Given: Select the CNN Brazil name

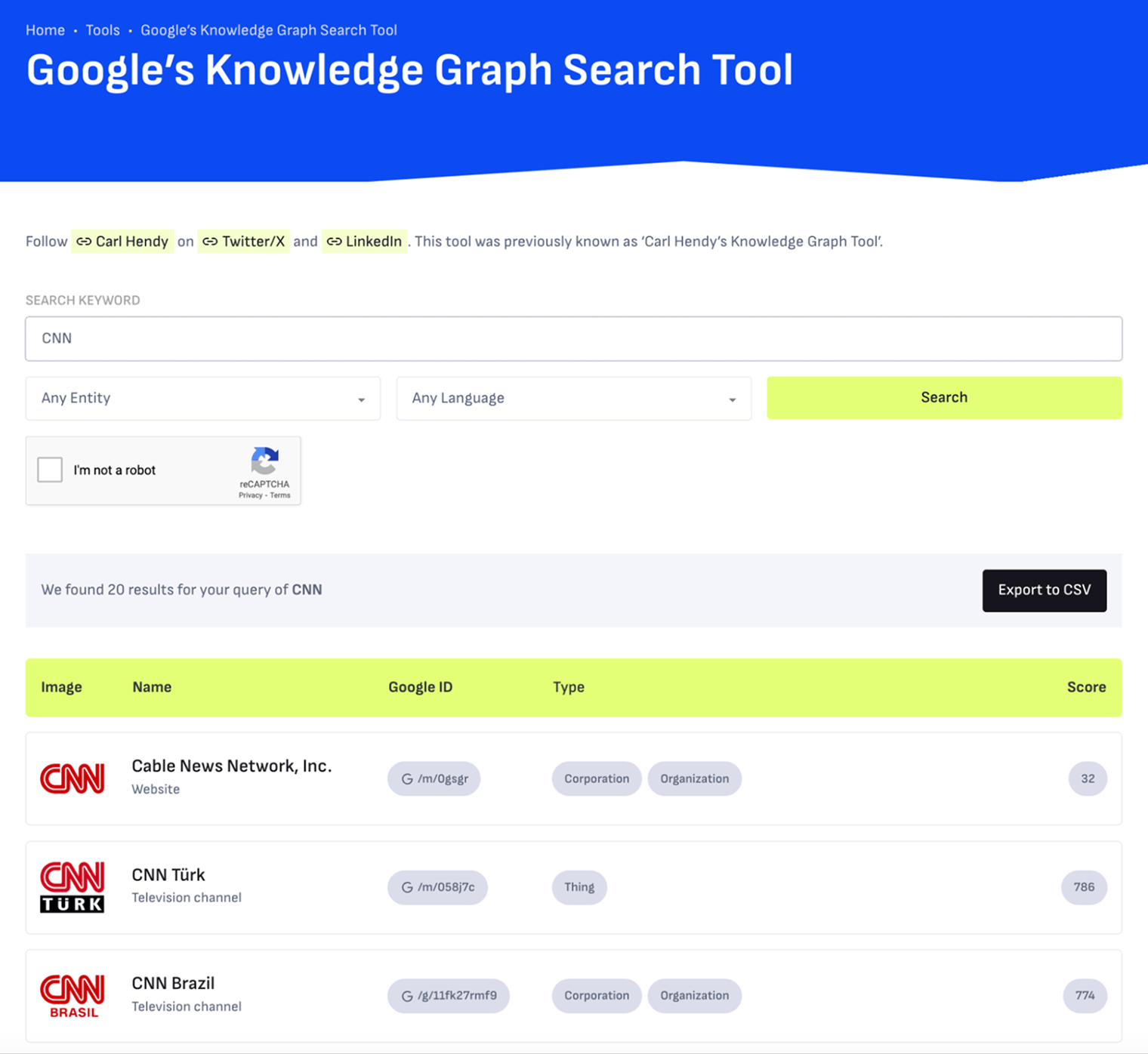Looking at the screenshot, I should 173,983.
